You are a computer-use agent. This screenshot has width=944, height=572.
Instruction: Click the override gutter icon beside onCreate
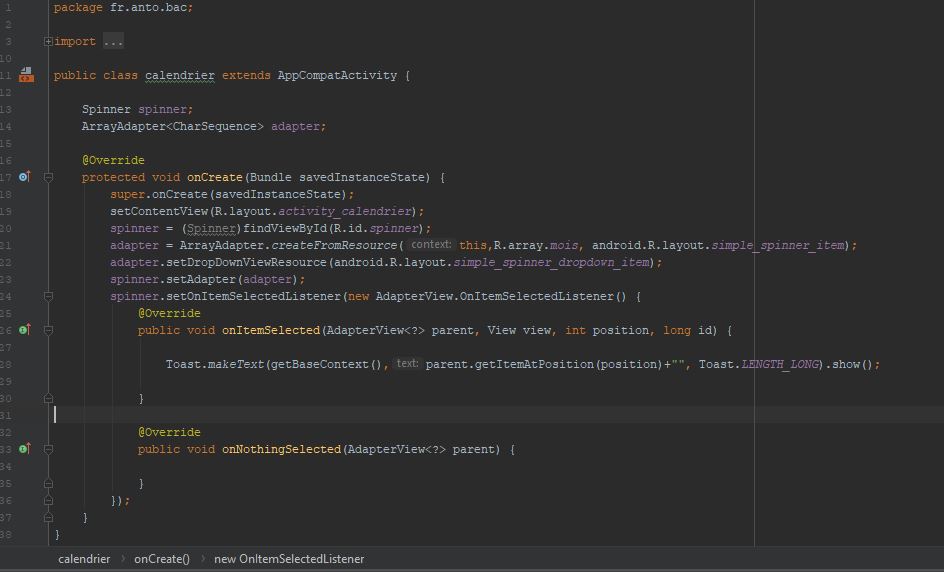click(x=25, y=177)
